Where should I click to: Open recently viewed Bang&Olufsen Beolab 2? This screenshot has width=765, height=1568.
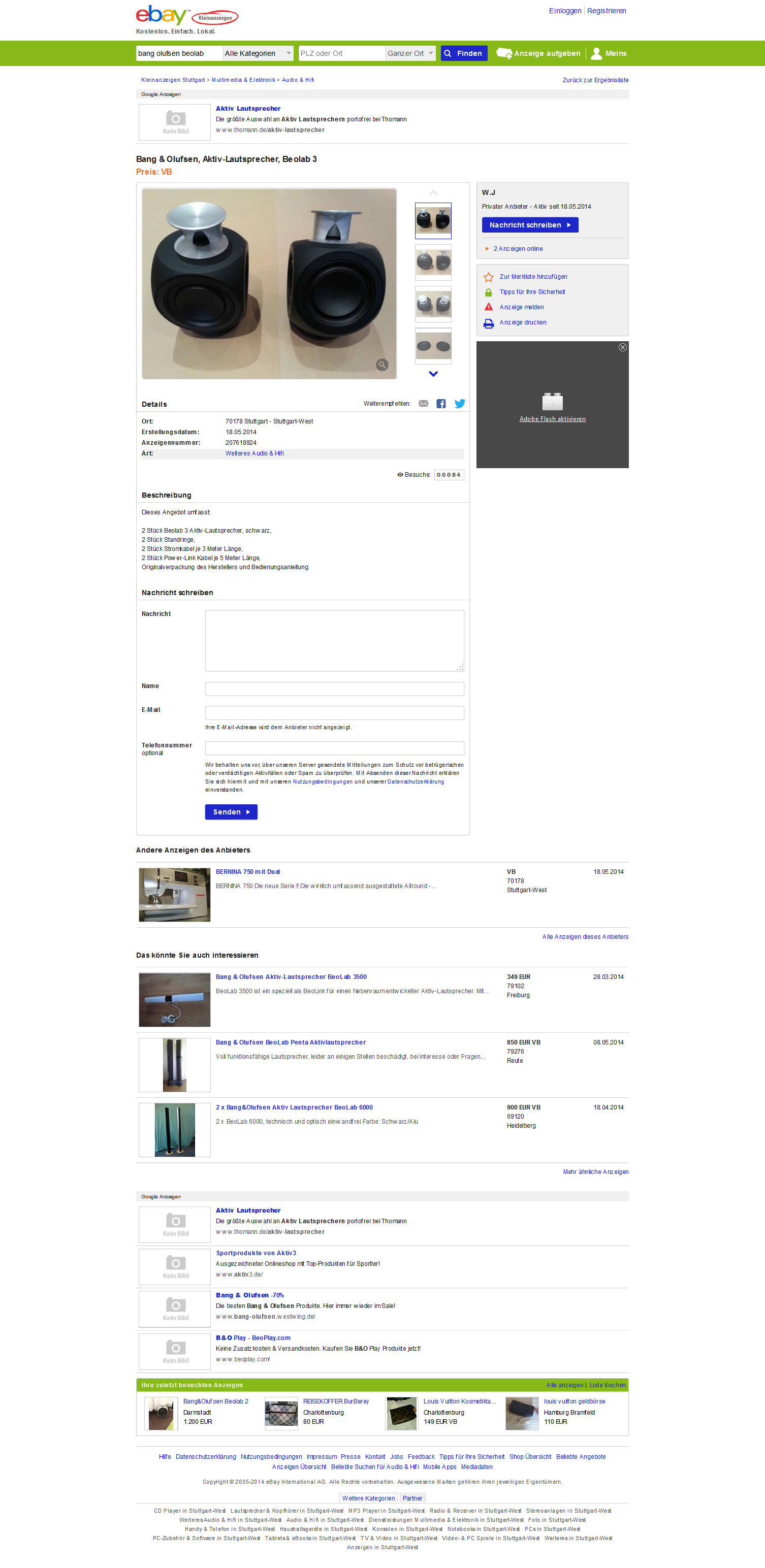(x=215, y=1402)
